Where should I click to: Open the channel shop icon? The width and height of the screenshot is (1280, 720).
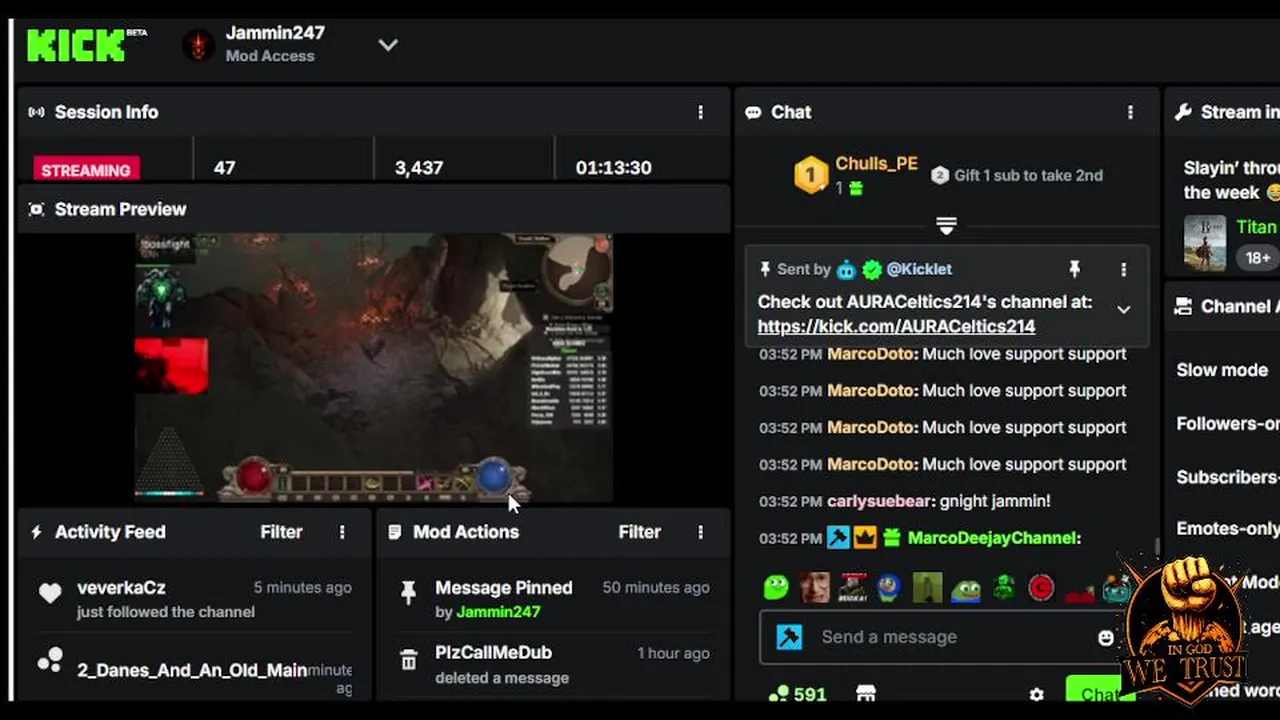coord(866,693)
